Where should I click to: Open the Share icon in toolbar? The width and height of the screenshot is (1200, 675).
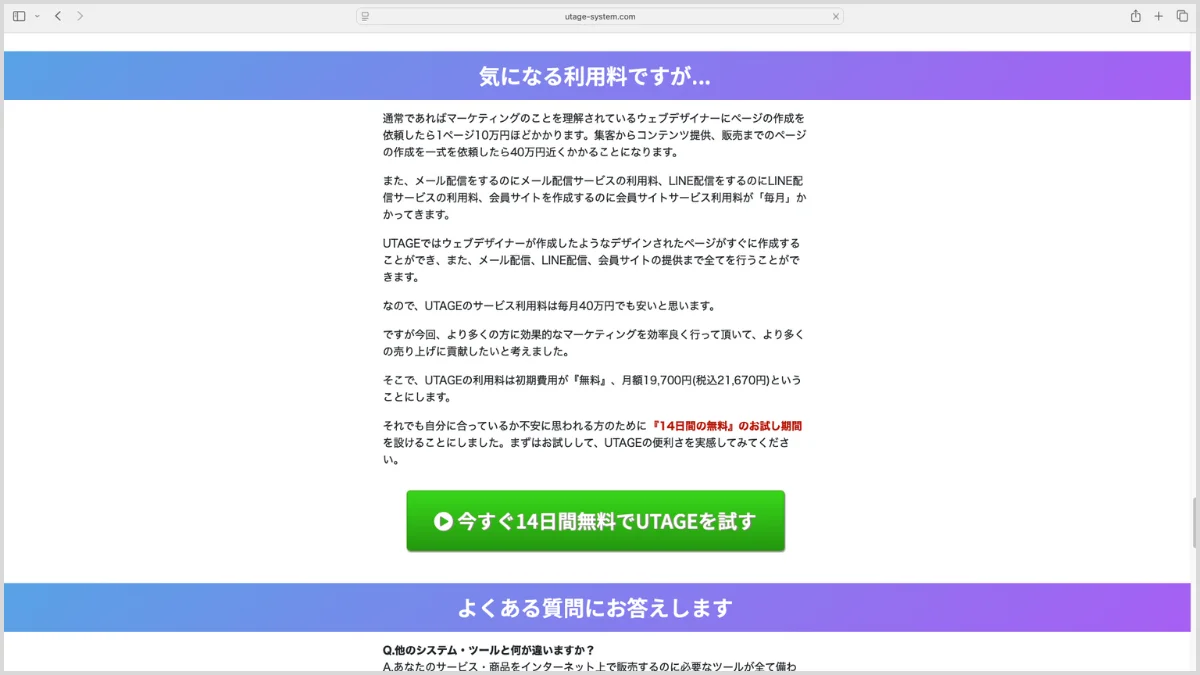[1135, 16]
